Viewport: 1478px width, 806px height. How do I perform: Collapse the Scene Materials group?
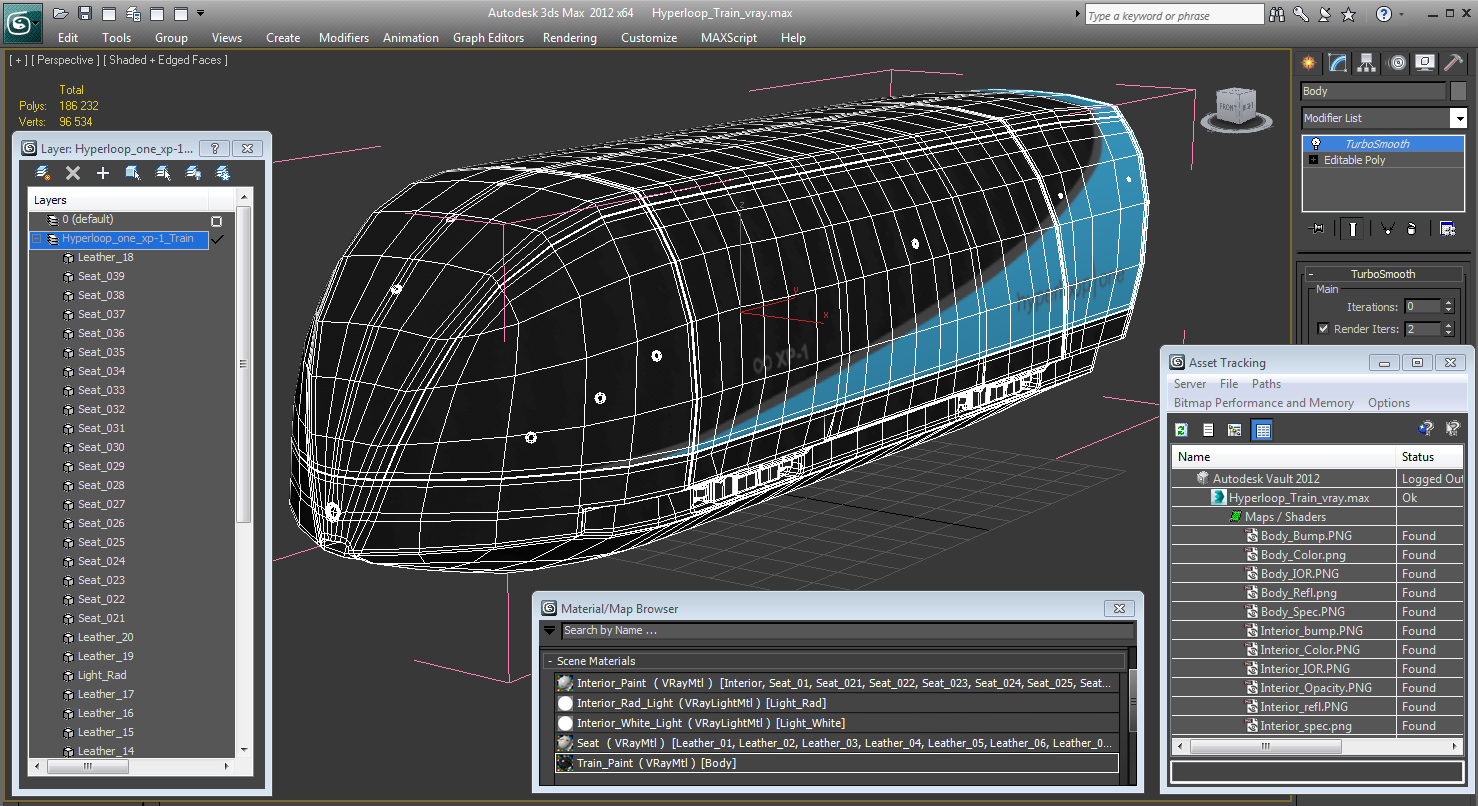(x=550, y=661)
